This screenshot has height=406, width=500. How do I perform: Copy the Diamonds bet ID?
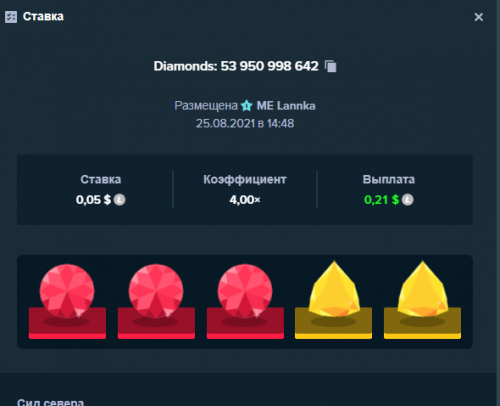pos(331,66)
